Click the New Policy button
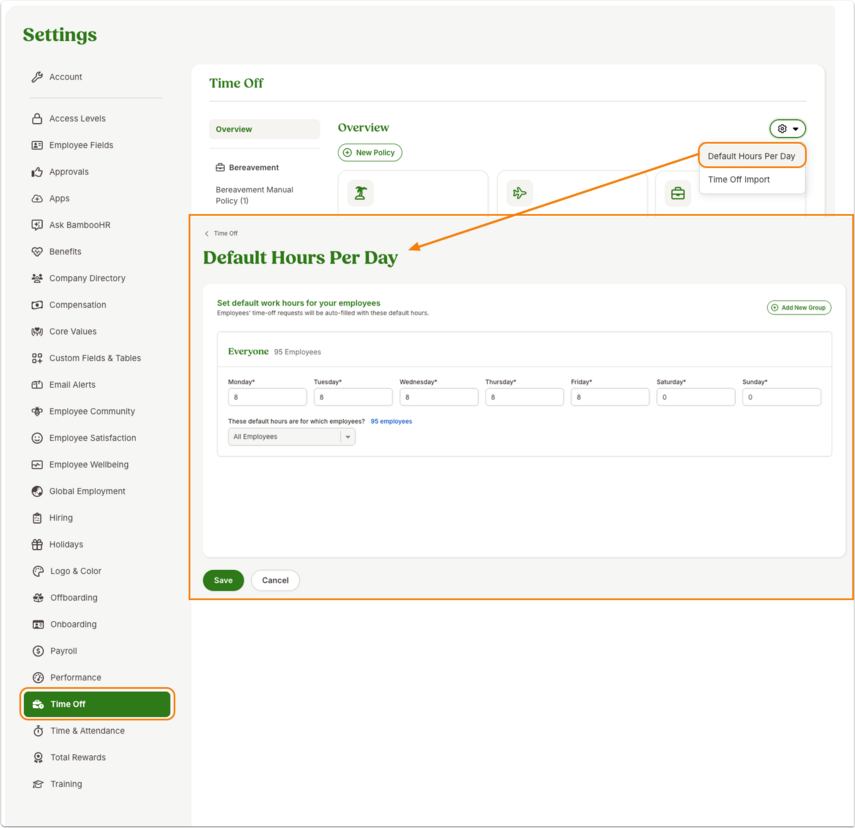Viewport: 855px width, 828px height. click(370, 153)
